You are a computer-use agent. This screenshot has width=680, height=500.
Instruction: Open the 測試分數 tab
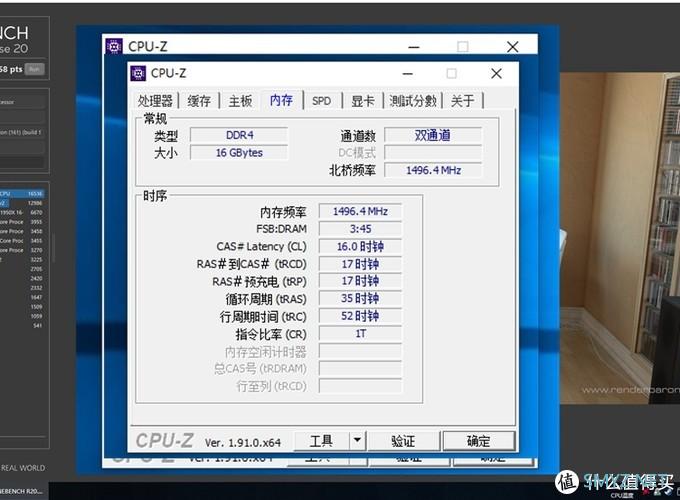tap(413, 101)
